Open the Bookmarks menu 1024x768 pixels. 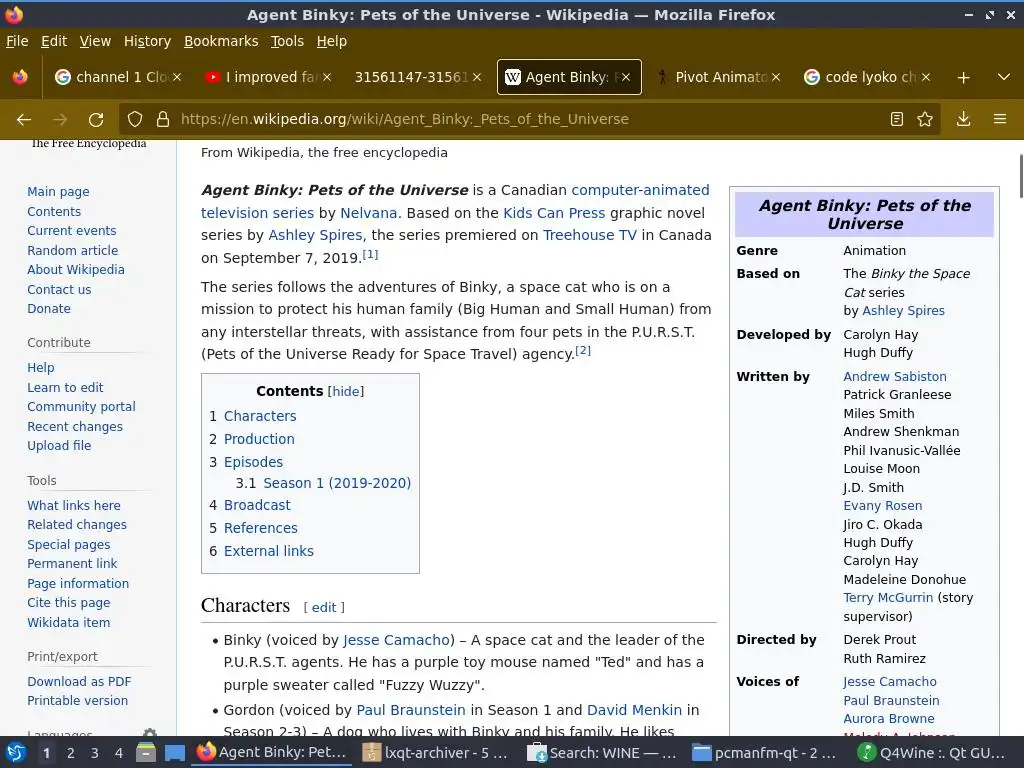point(221,41)
